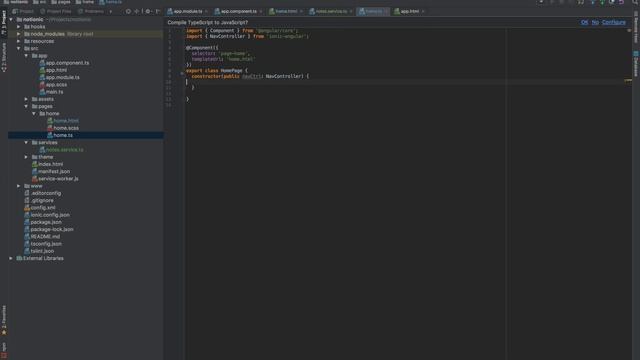Close the app.module.ts editor tab

point(206,11)
